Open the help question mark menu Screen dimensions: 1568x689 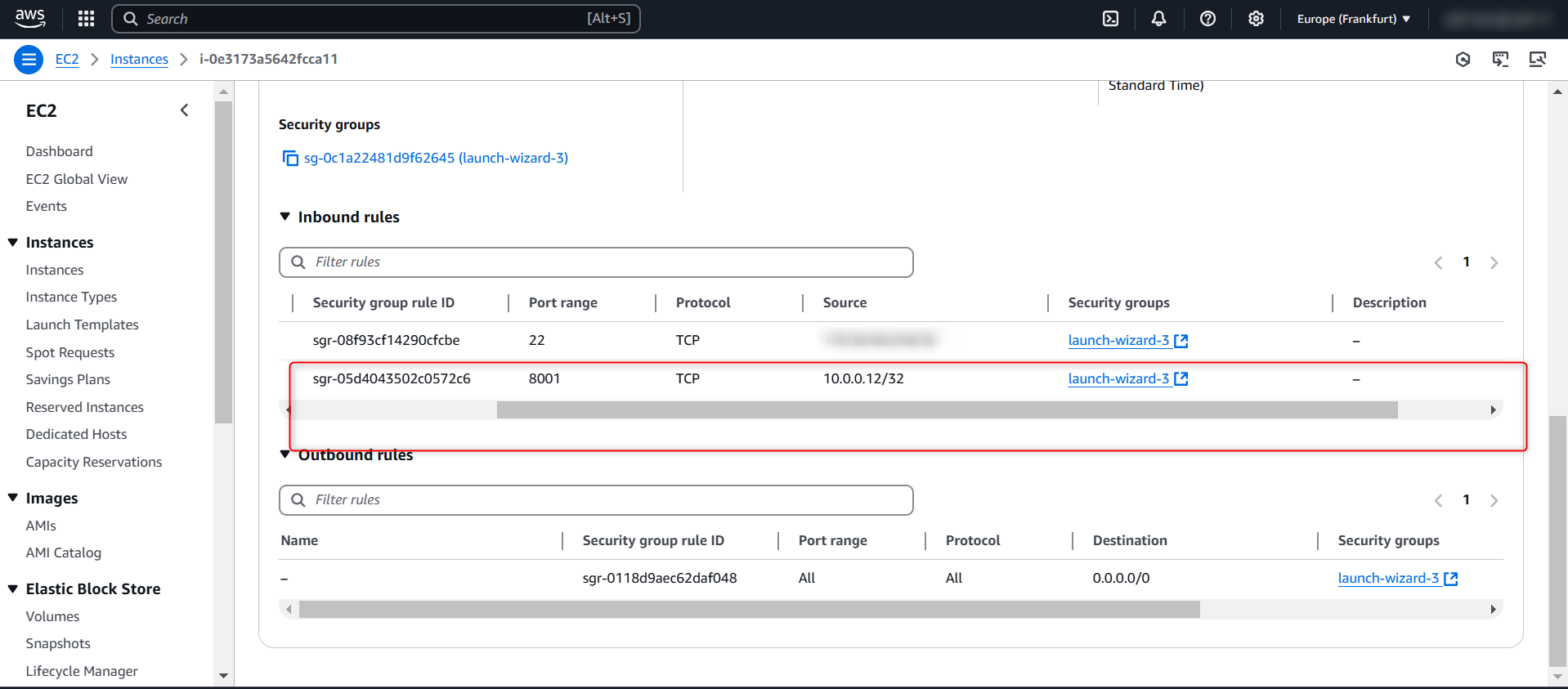[x=1207, y=19]
